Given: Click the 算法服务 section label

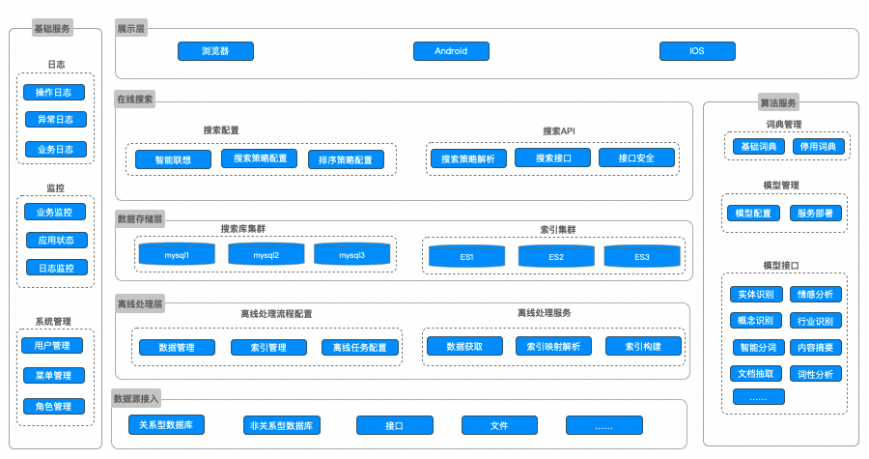Looking at the screenshot, I should [779, 103].
